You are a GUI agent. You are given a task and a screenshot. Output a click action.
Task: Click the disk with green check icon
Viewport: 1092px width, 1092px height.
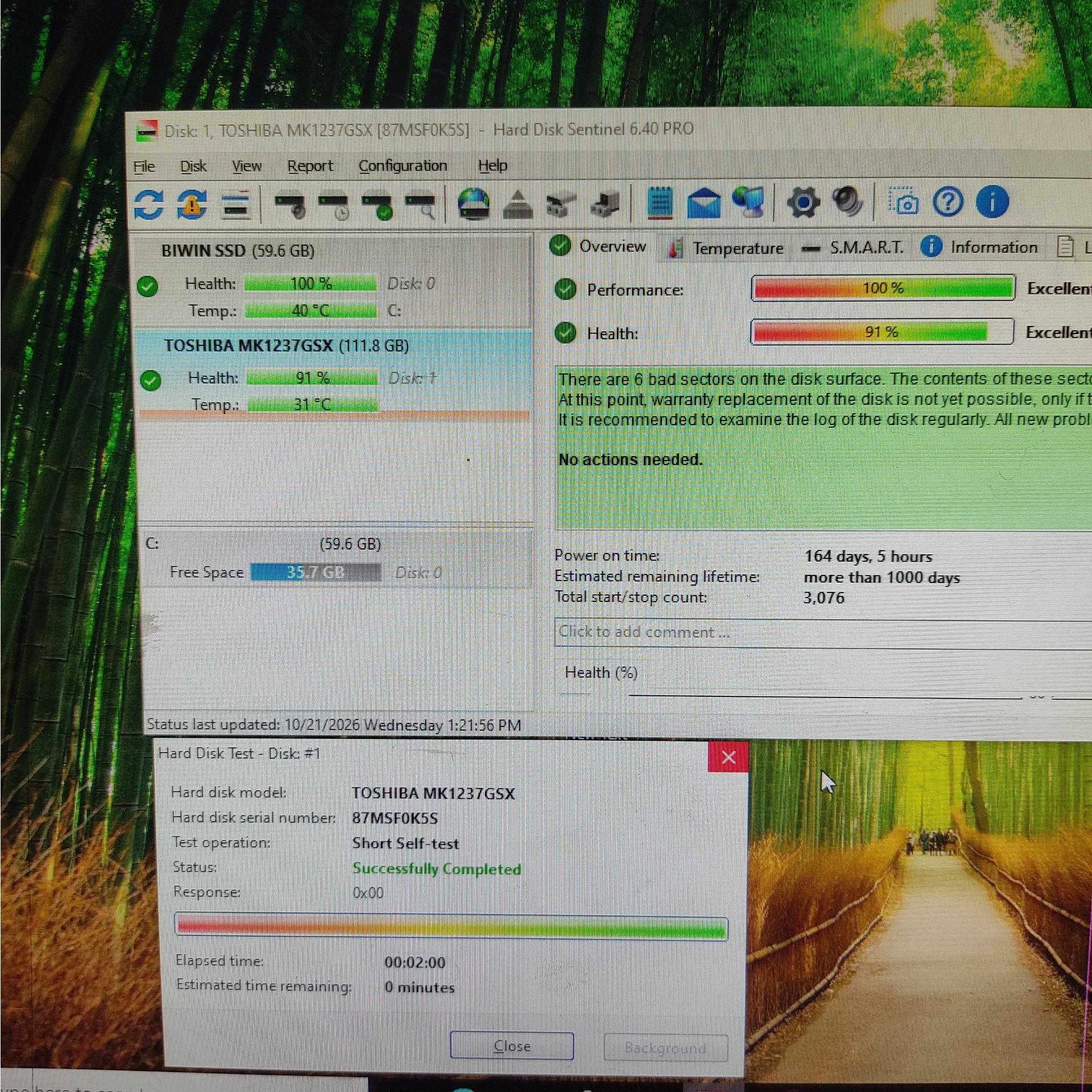(x=378, y=206)
